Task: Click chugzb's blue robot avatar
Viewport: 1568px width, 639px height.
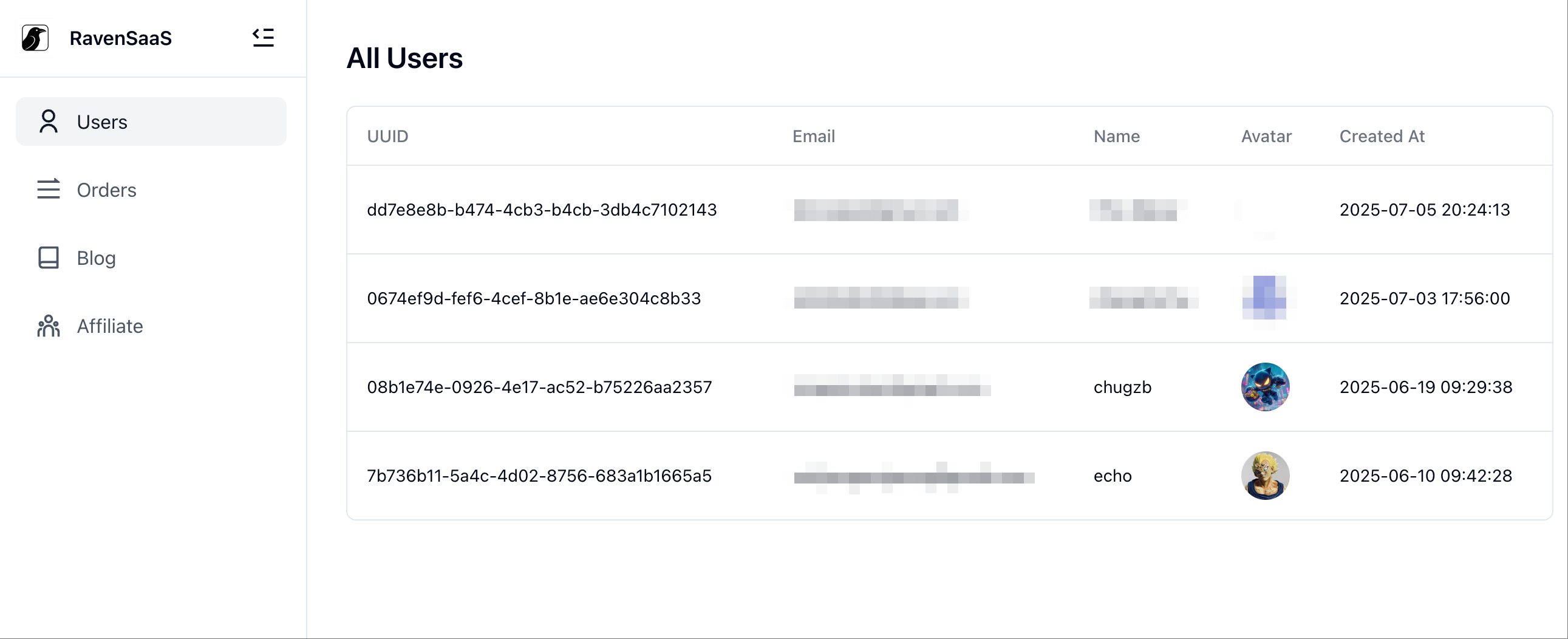Action: point(1266,386)
